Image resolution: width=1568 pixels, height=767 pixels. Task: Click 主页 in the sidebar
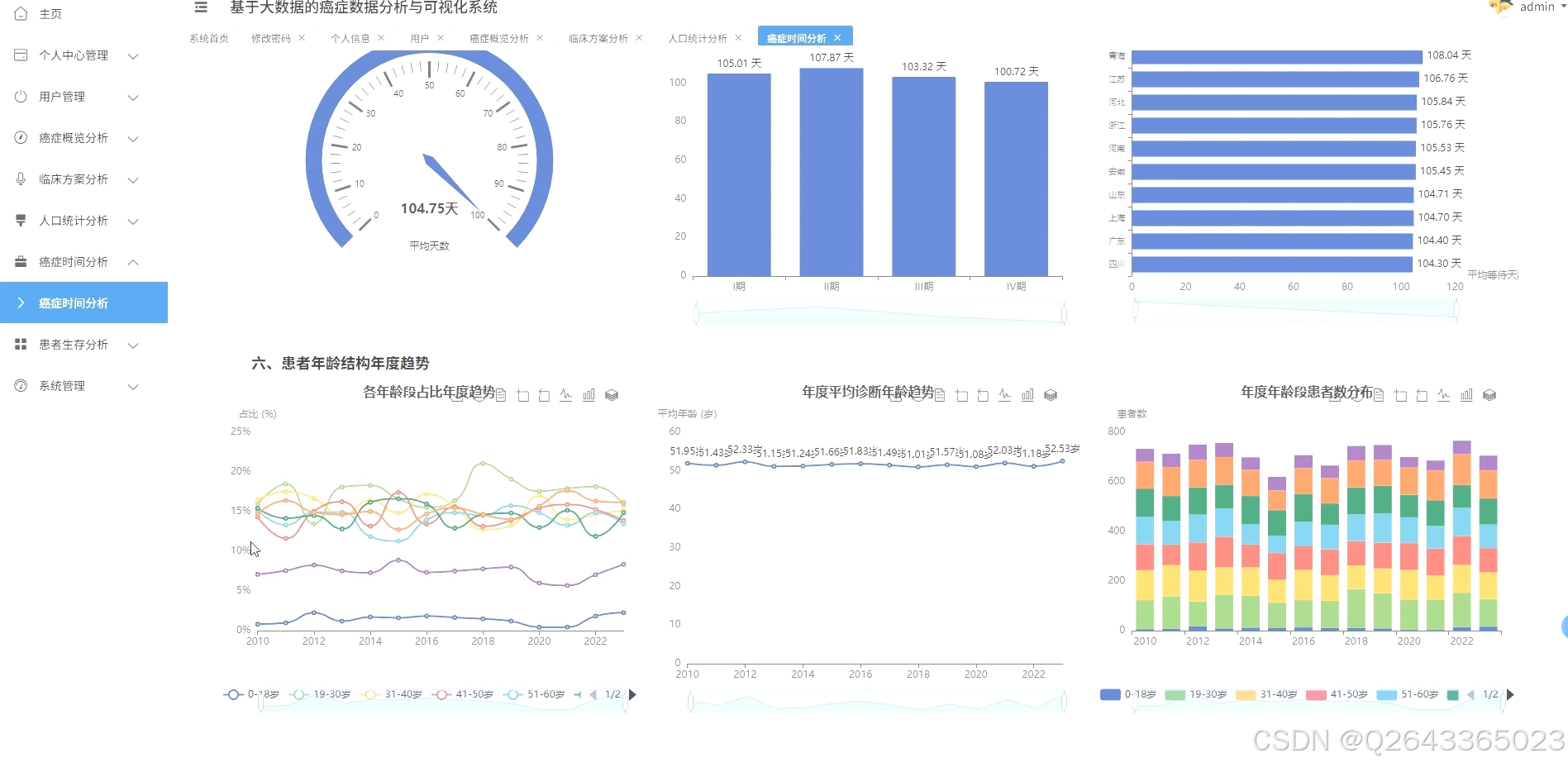point(50,14)
